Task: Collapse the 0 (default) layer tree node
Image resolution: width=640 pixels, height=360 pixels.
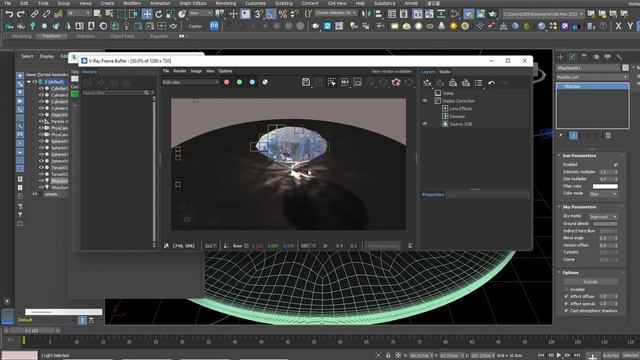Action: pyautogui.click(x=29, y=82)
